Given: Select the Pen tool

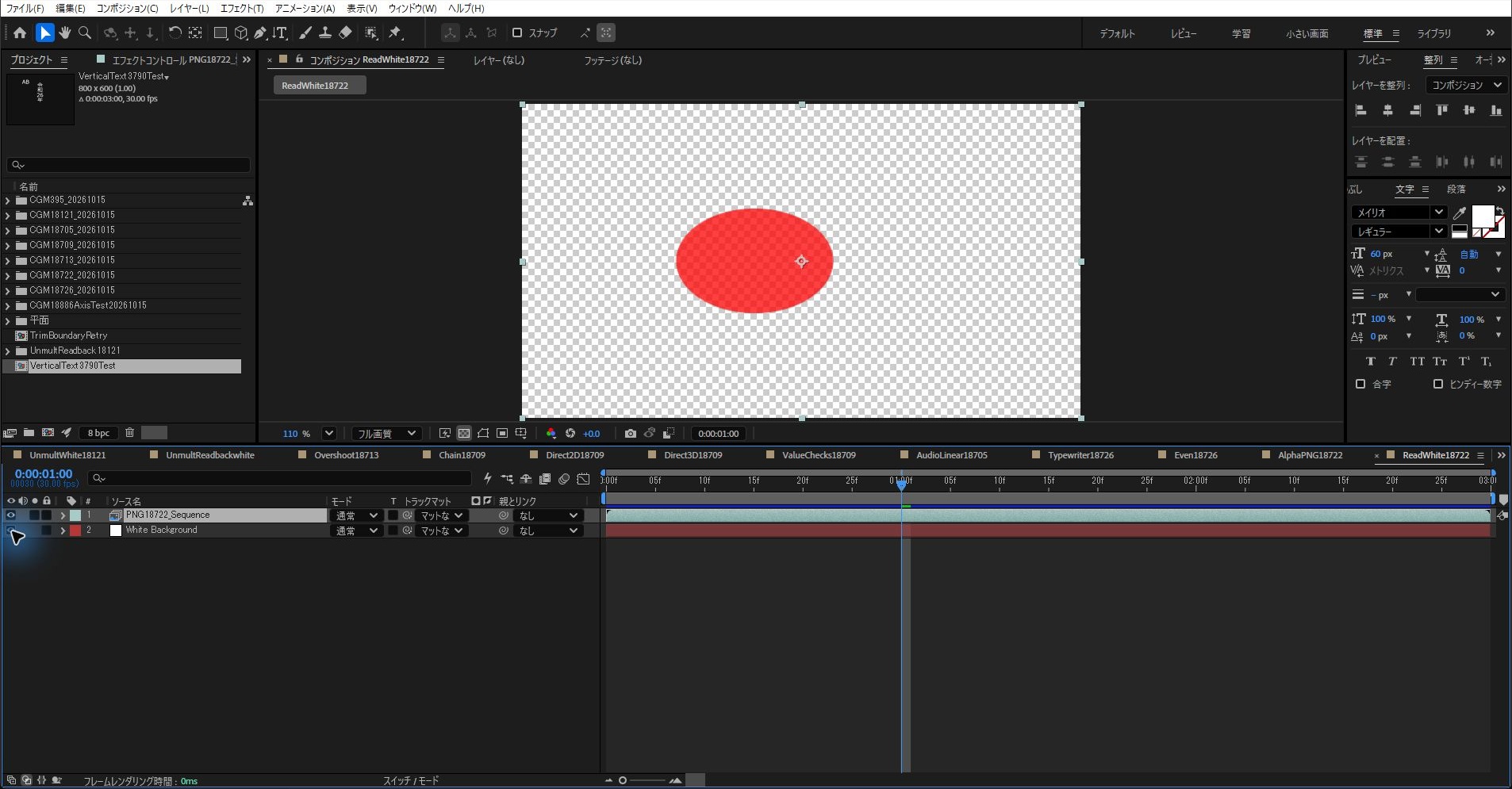Looking at the screenshot, I should (x=259, y=33).
